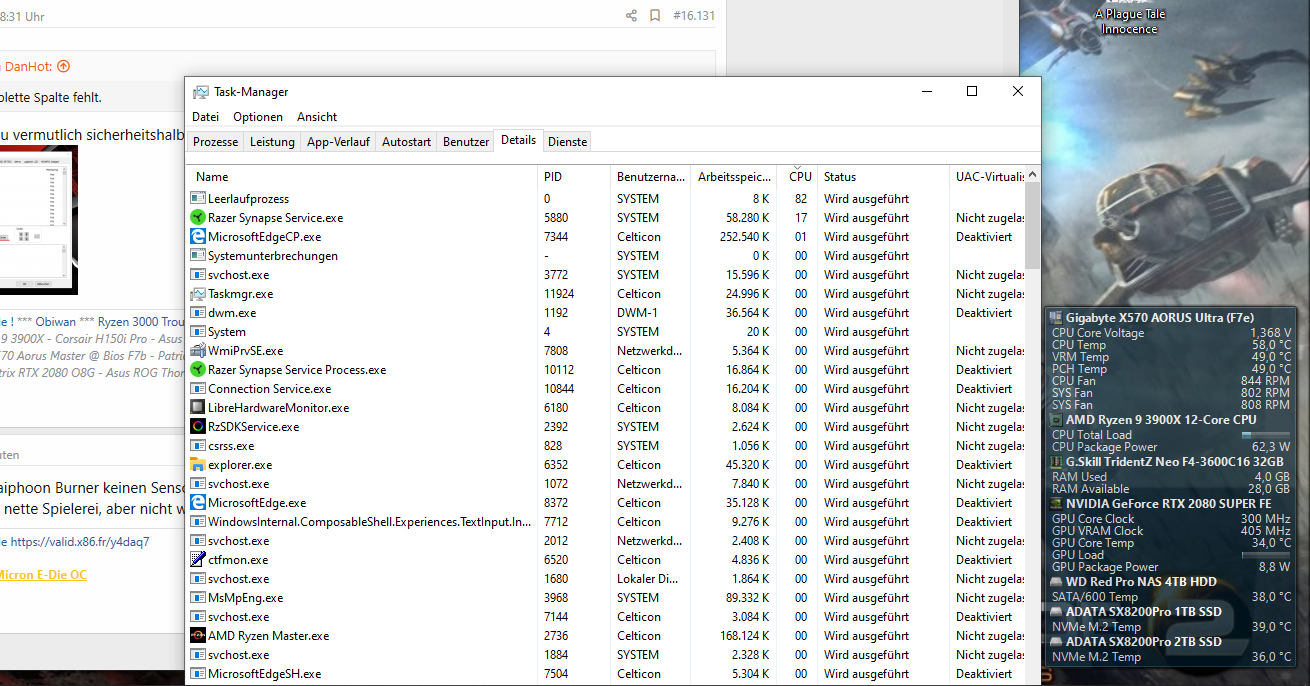Sort by the UAC-Virtualisierung column header
1310x686 pixels.
988,176
